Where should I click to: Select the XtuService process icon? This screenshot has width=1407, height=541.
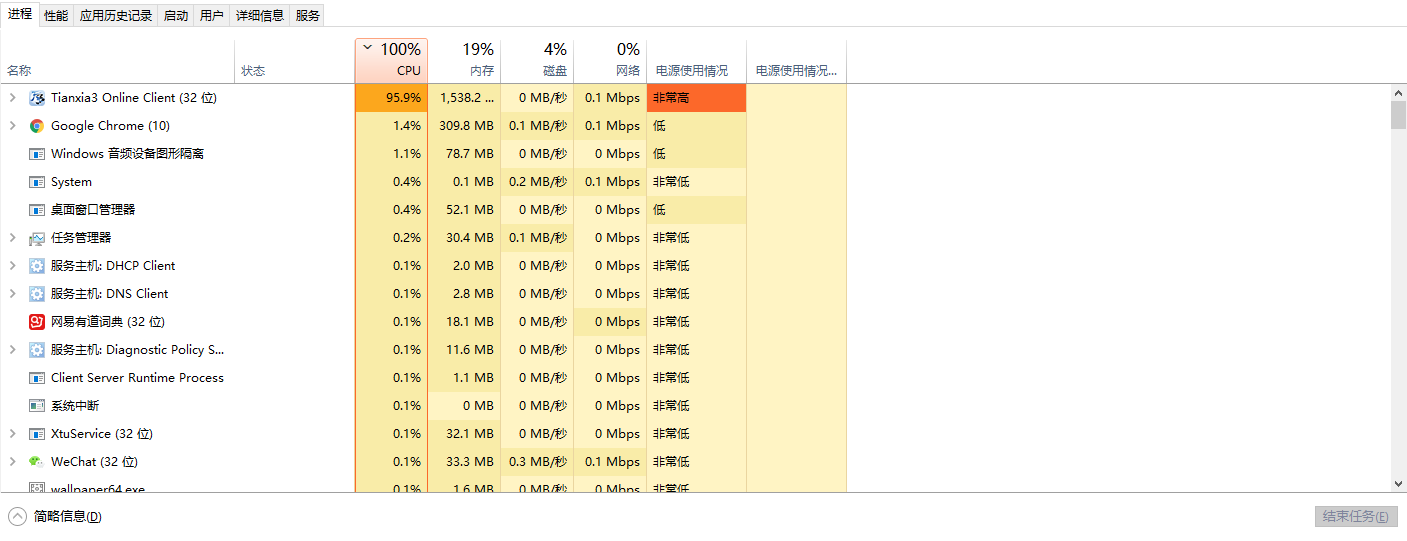click(37, 434)
